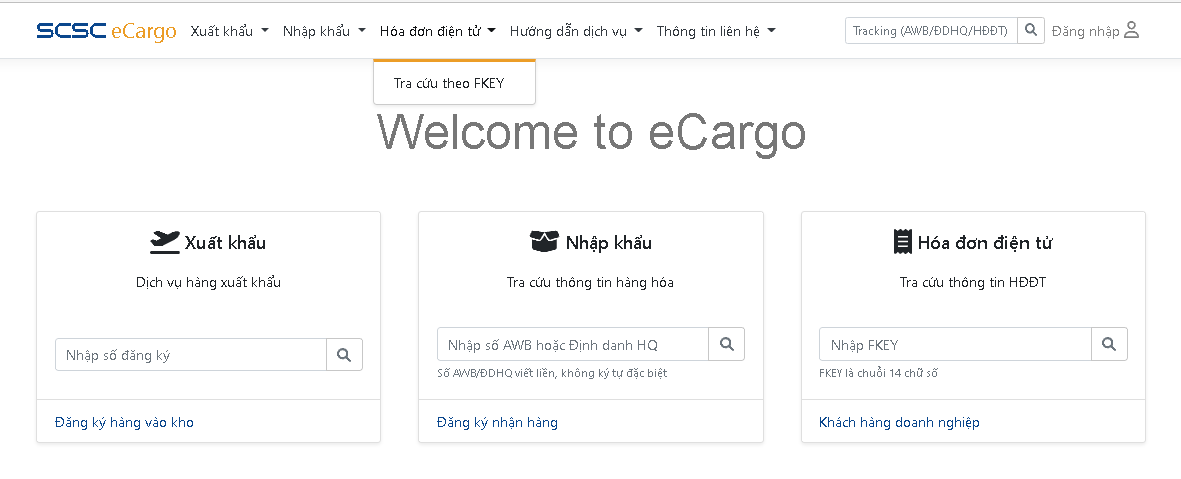The height and width of the screenshot is (479, 1181).
Task: Click the user profile icon beside Đăng nhập
Action: pos(1131,31)
